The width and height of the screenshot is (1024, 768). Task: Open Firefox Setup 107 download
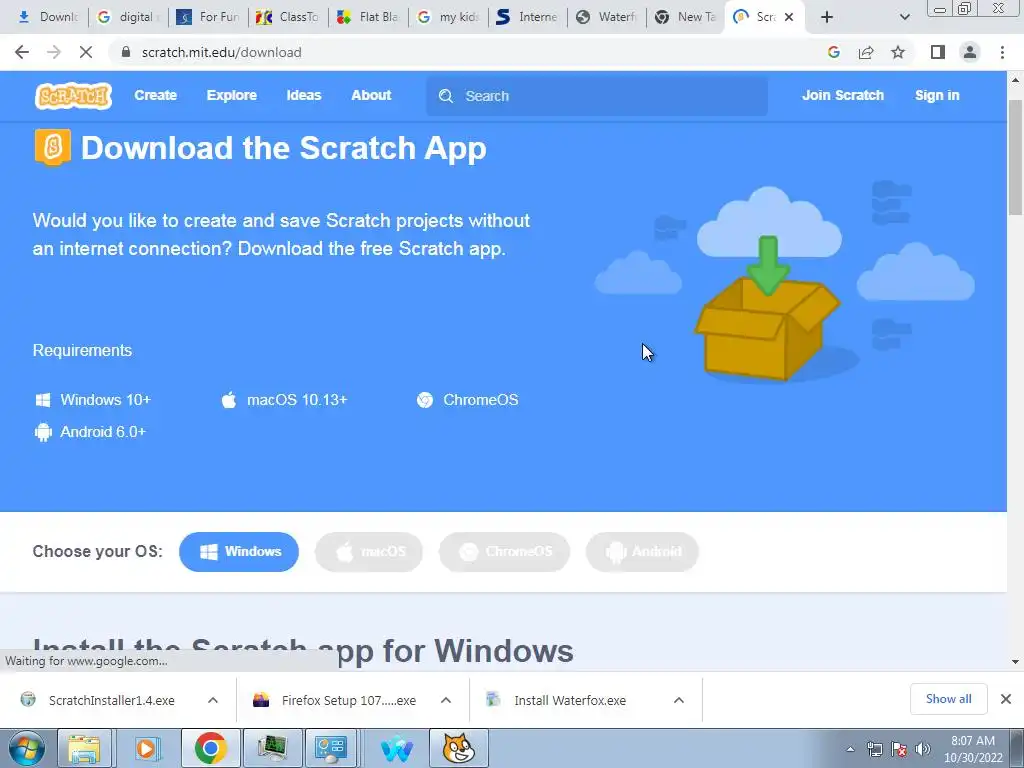pyautogui.click(x=349, y=700)
